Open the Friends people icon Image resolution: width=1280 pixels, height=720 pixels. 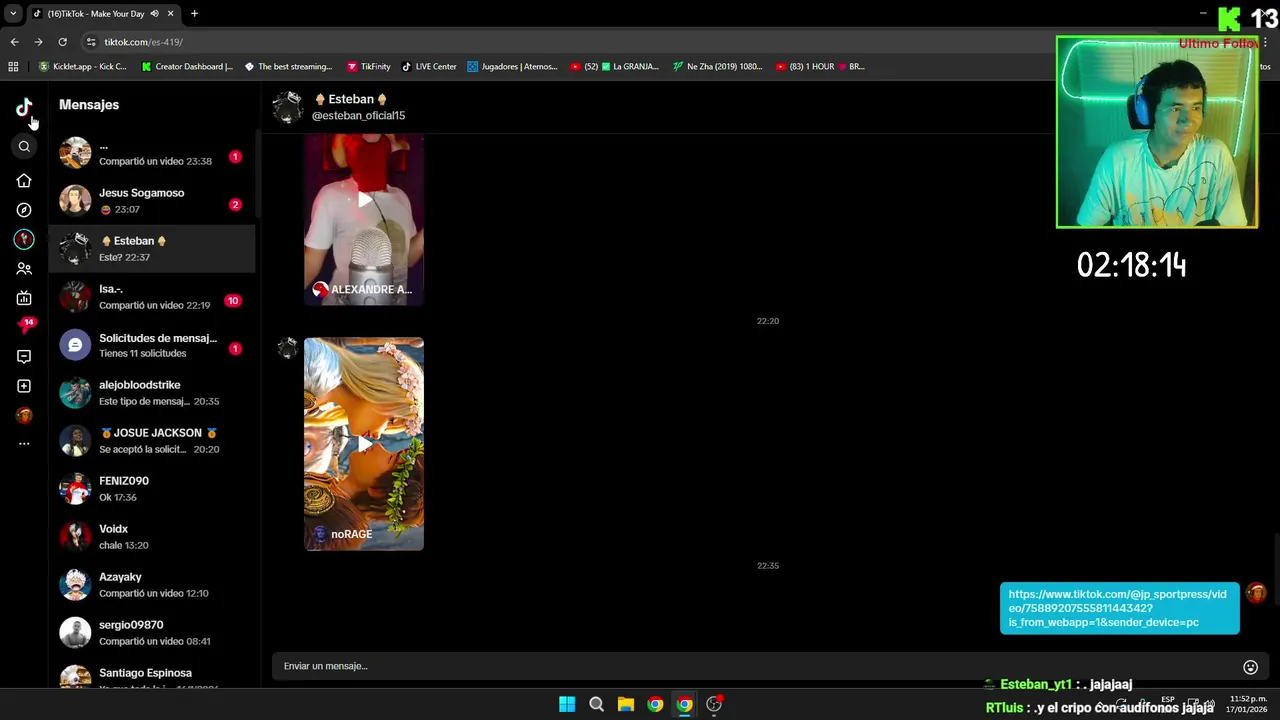pyautogui.click(x=24, y=269)
